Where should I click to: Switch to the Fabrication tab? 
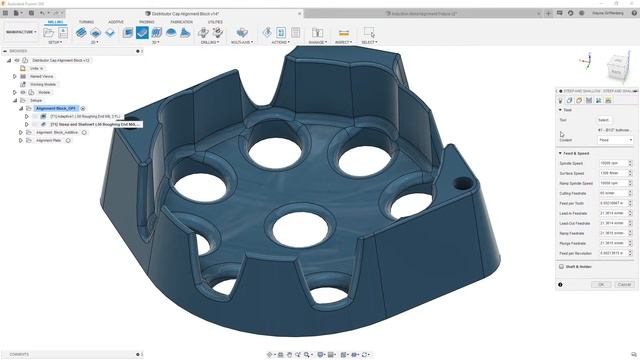pyautogui.click(x=182, y=22)
